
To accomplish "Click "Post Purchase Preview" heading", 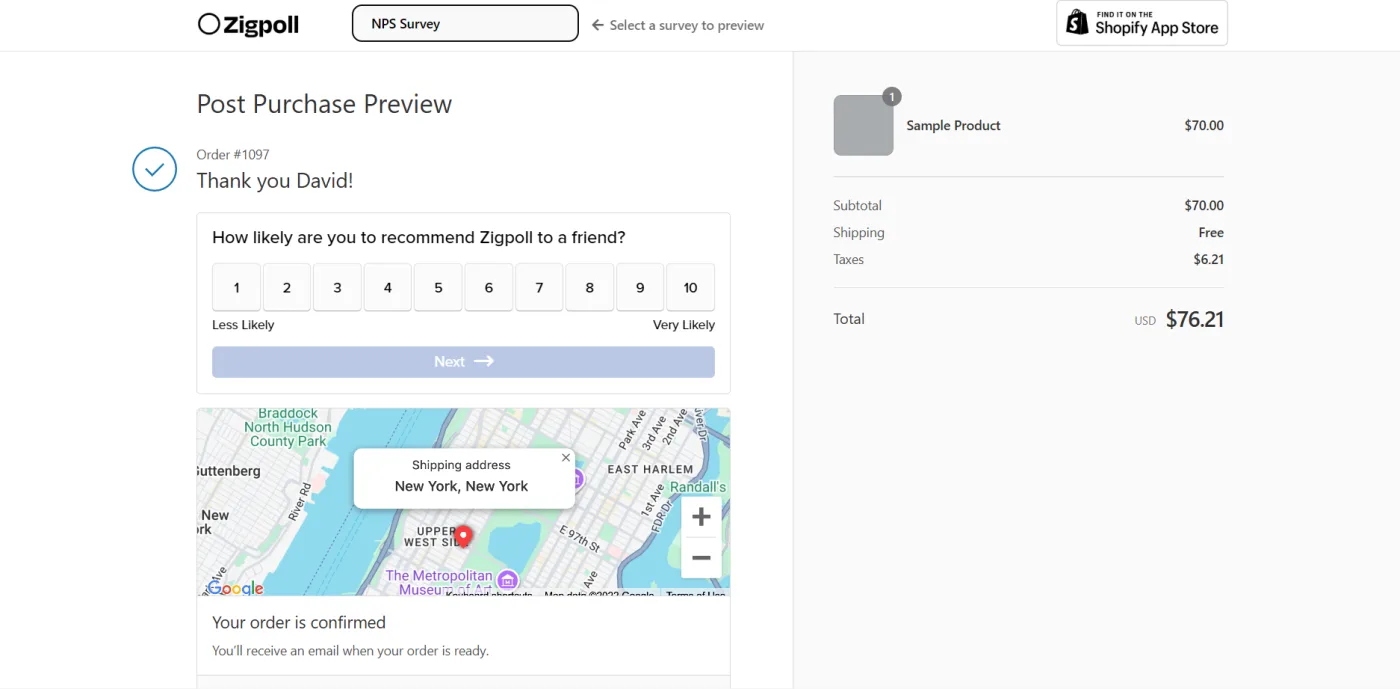I will [x=324, y=104].
